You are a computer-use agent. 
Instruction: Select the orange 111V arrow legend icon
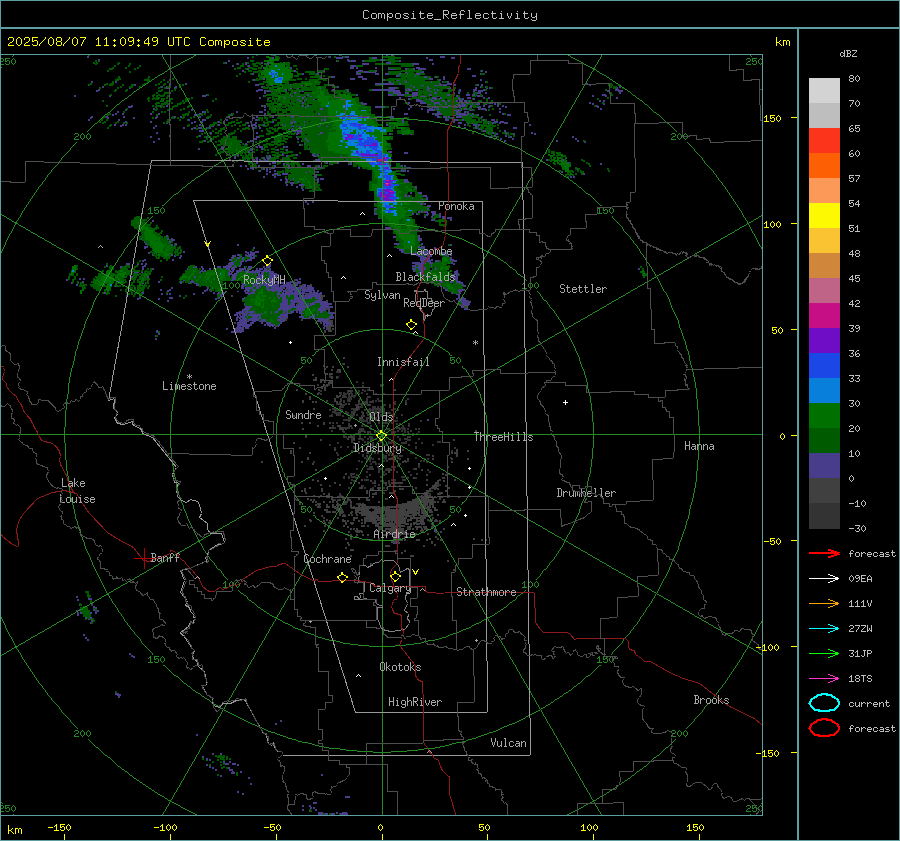coord(824,603)
